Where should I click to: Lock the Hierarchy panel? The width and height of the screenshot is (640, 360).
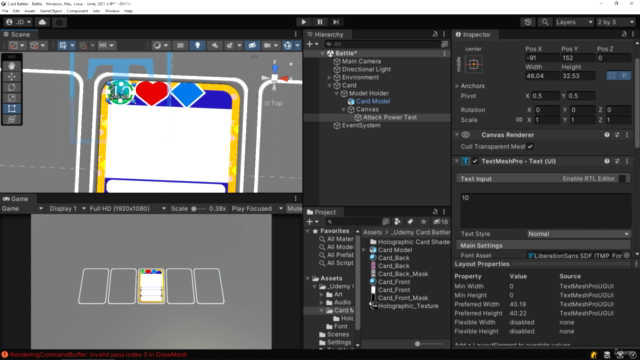point(435,34)
